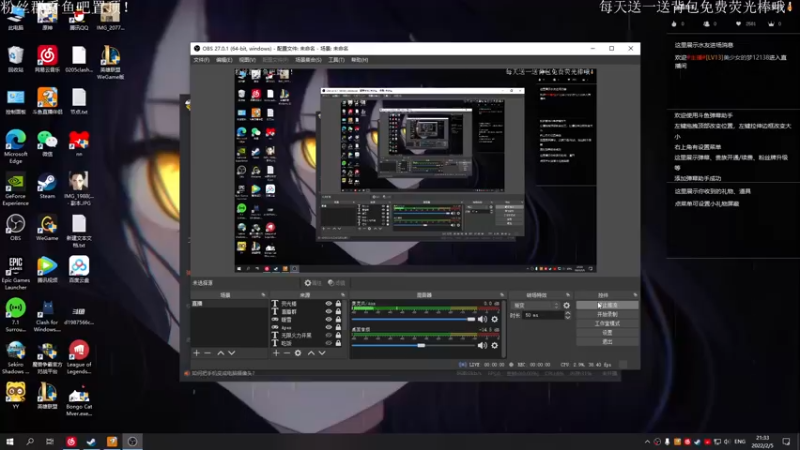Image resolution: width=800 pixels, height=450 pixels.
Task: Select the Apex source row
Action: [x=307, y=327]
